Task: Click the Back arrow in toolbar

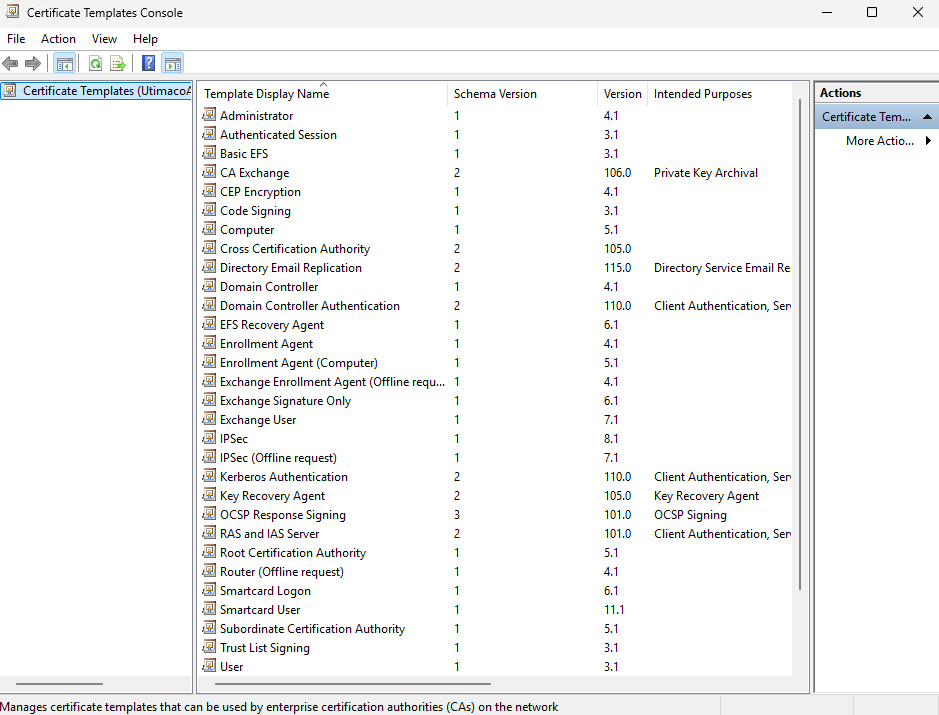Action: click(x=11, y=64)
